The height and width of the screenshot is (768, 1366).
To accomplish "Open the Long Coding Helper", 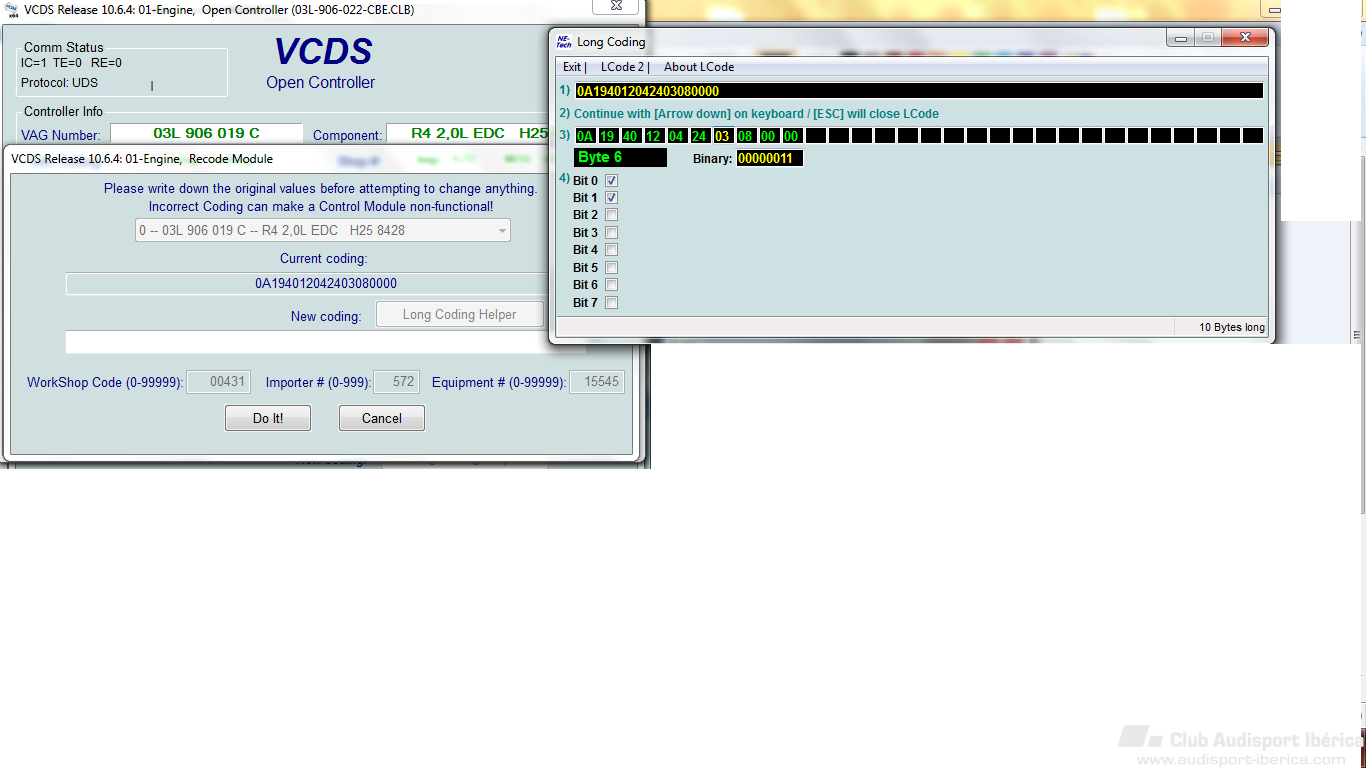I will [x=460, y=315].
